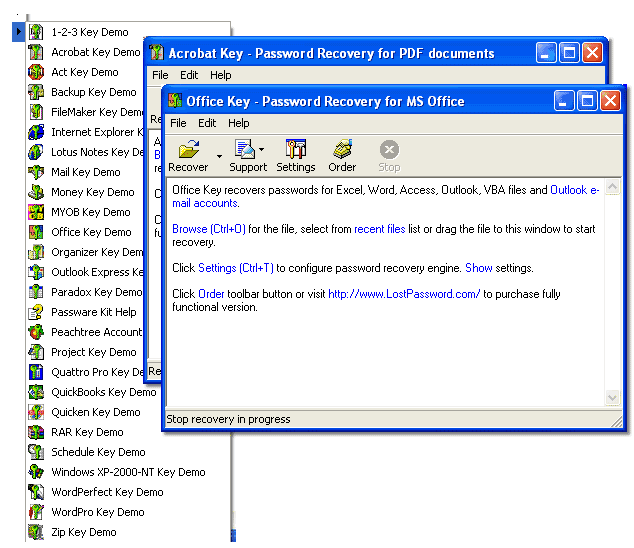Open the Passware Kit Help icon
Screen dimensions: 634x548
coord(36,312)
